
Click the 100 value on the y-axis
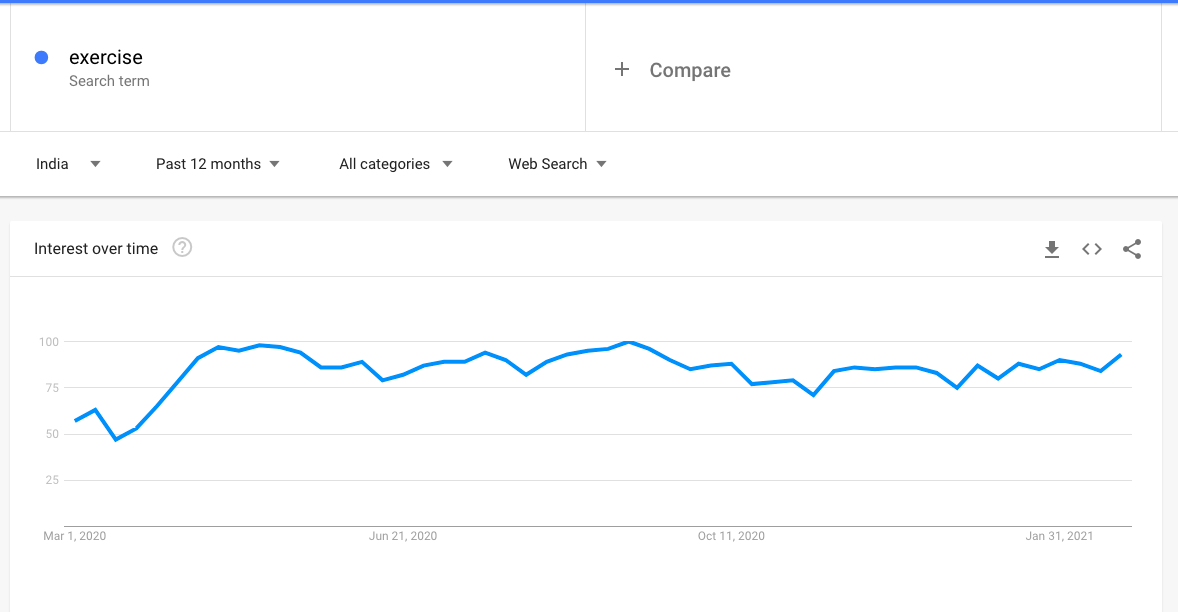pos(49,342)
